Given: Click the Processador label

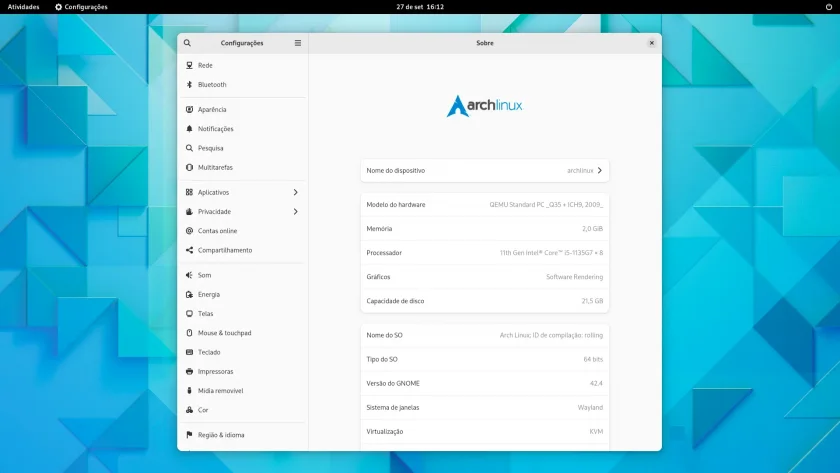Looking at the screenshot, I should point(384,253).
